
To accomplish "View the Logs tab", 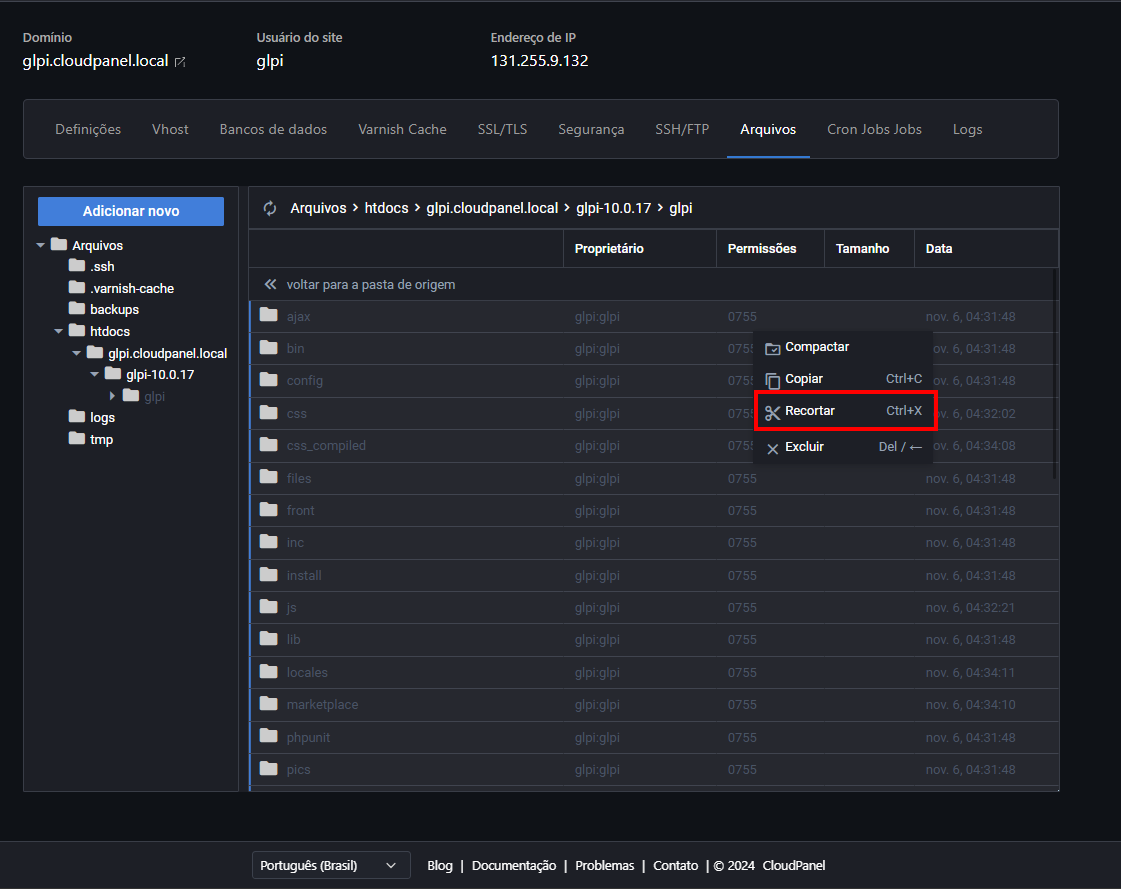I will pos(967,129).
